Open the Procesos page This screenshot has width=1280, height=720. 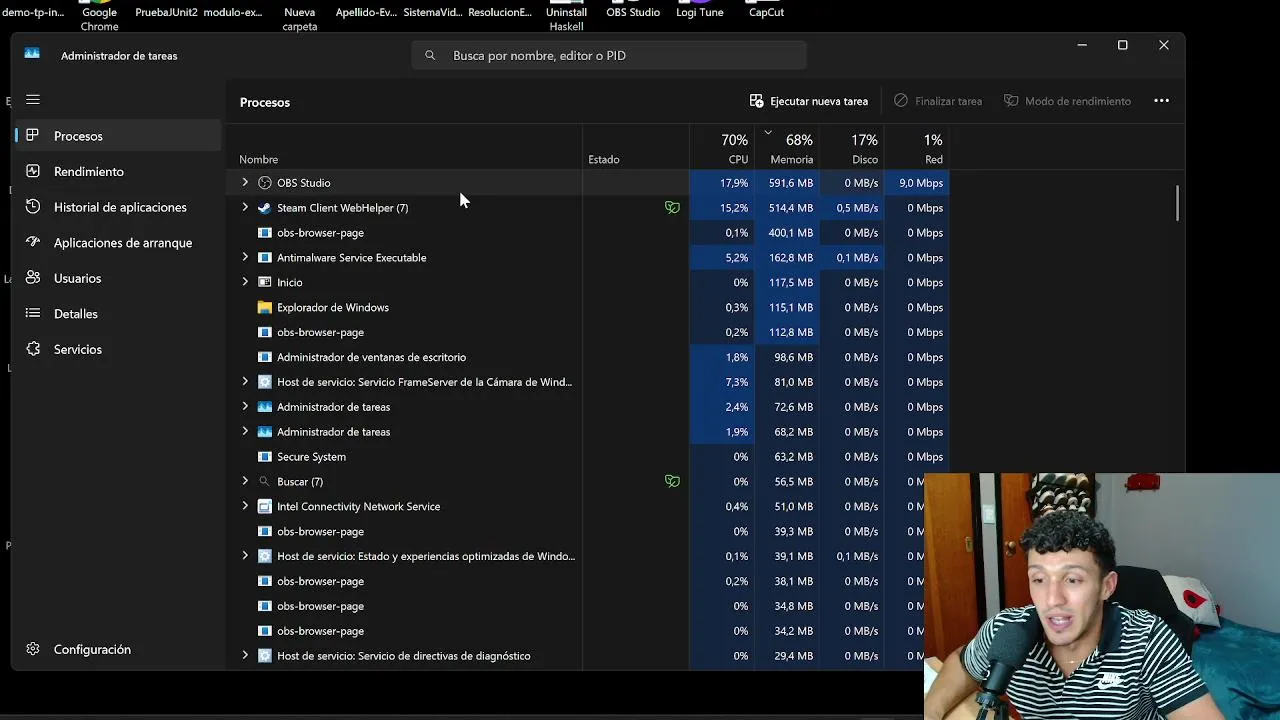[118, 136]
